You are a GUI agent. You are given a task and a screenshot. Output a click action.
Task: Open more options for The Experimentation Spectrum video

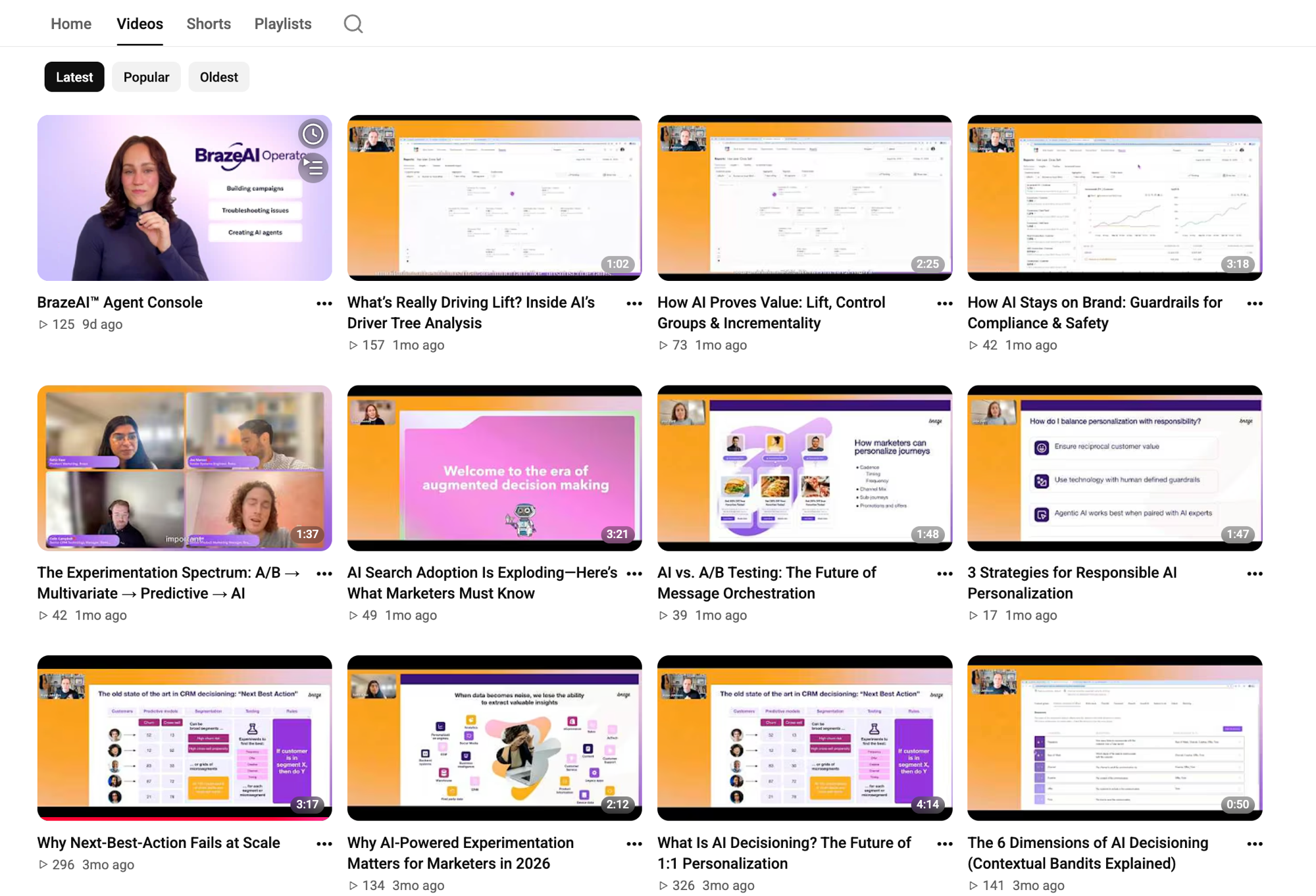pyautogui.click(x=324, y=574)
